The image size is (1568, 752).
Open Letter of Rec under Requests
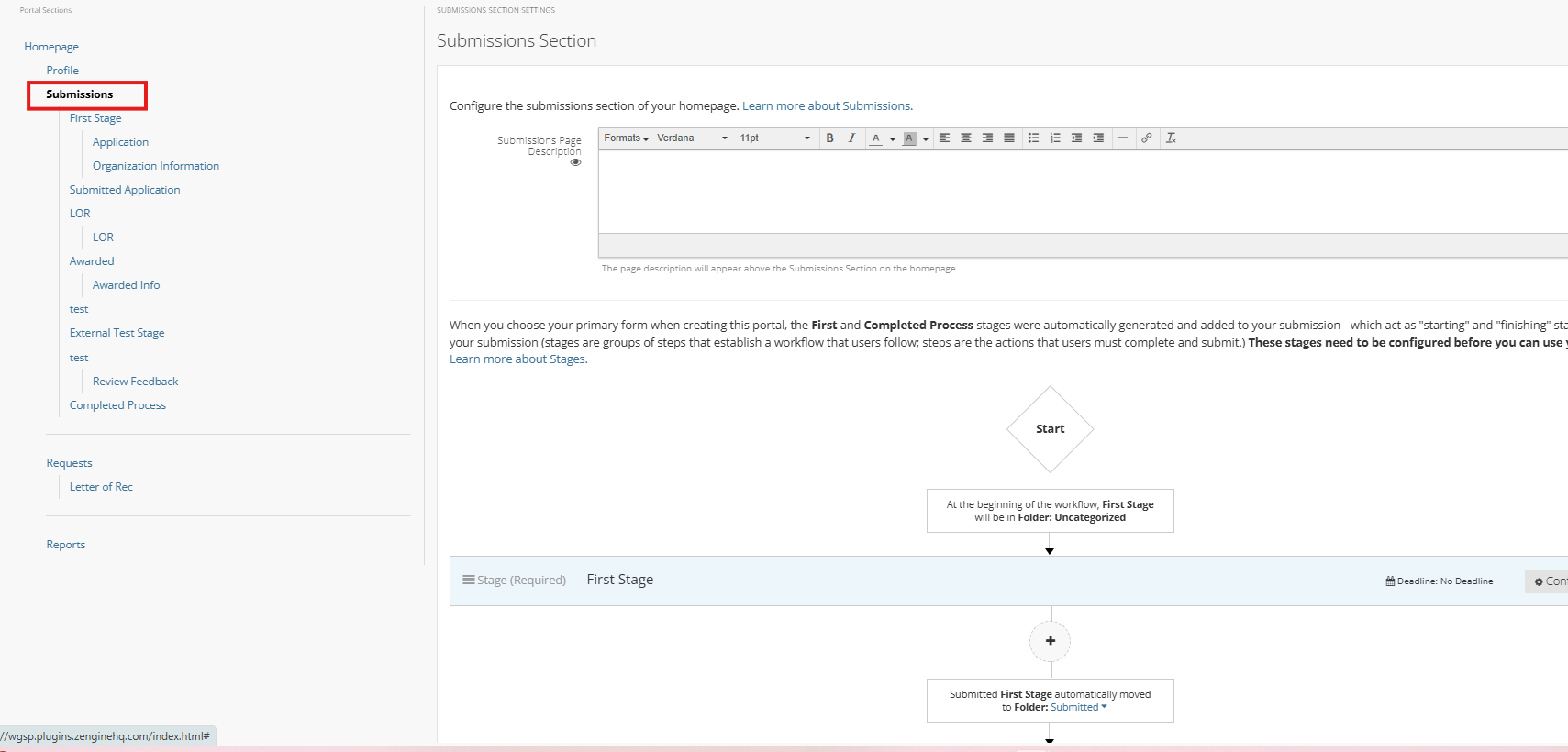tap(101, 487)
